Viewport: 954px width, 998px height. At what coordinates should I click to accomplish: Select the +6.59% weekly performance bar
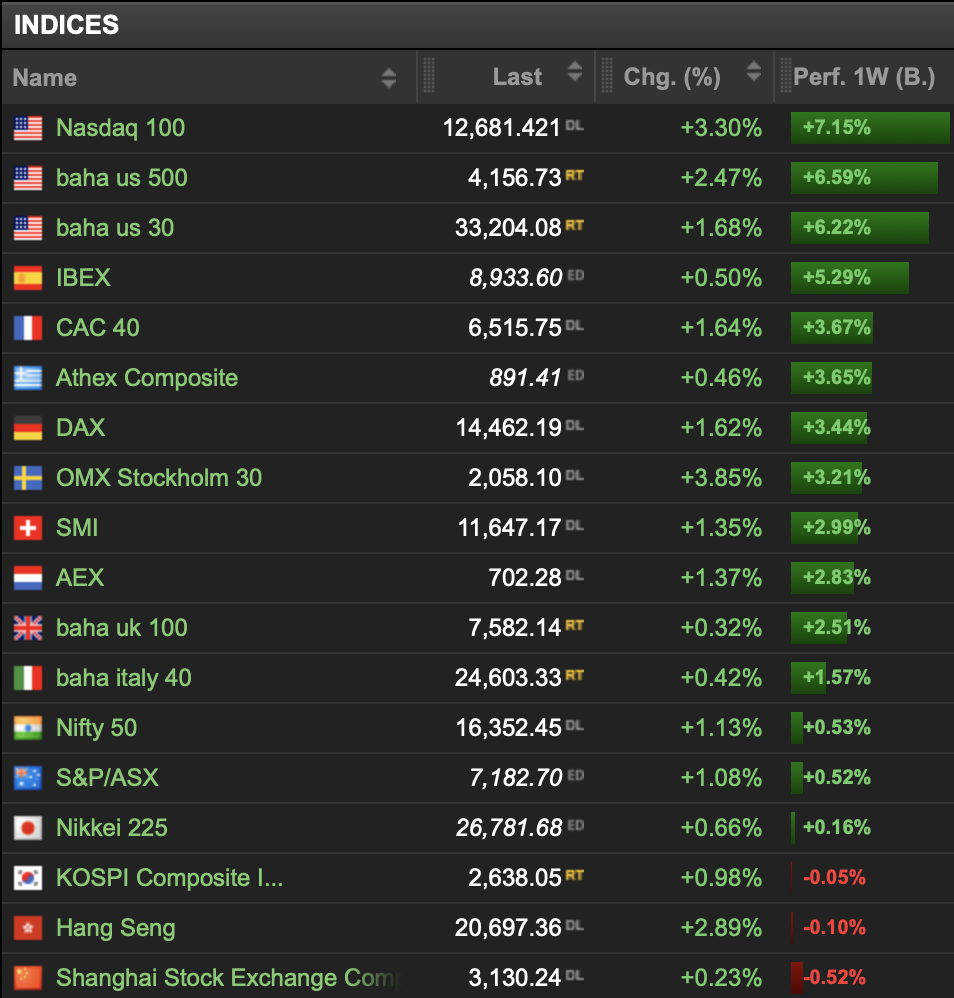[864, 178]
